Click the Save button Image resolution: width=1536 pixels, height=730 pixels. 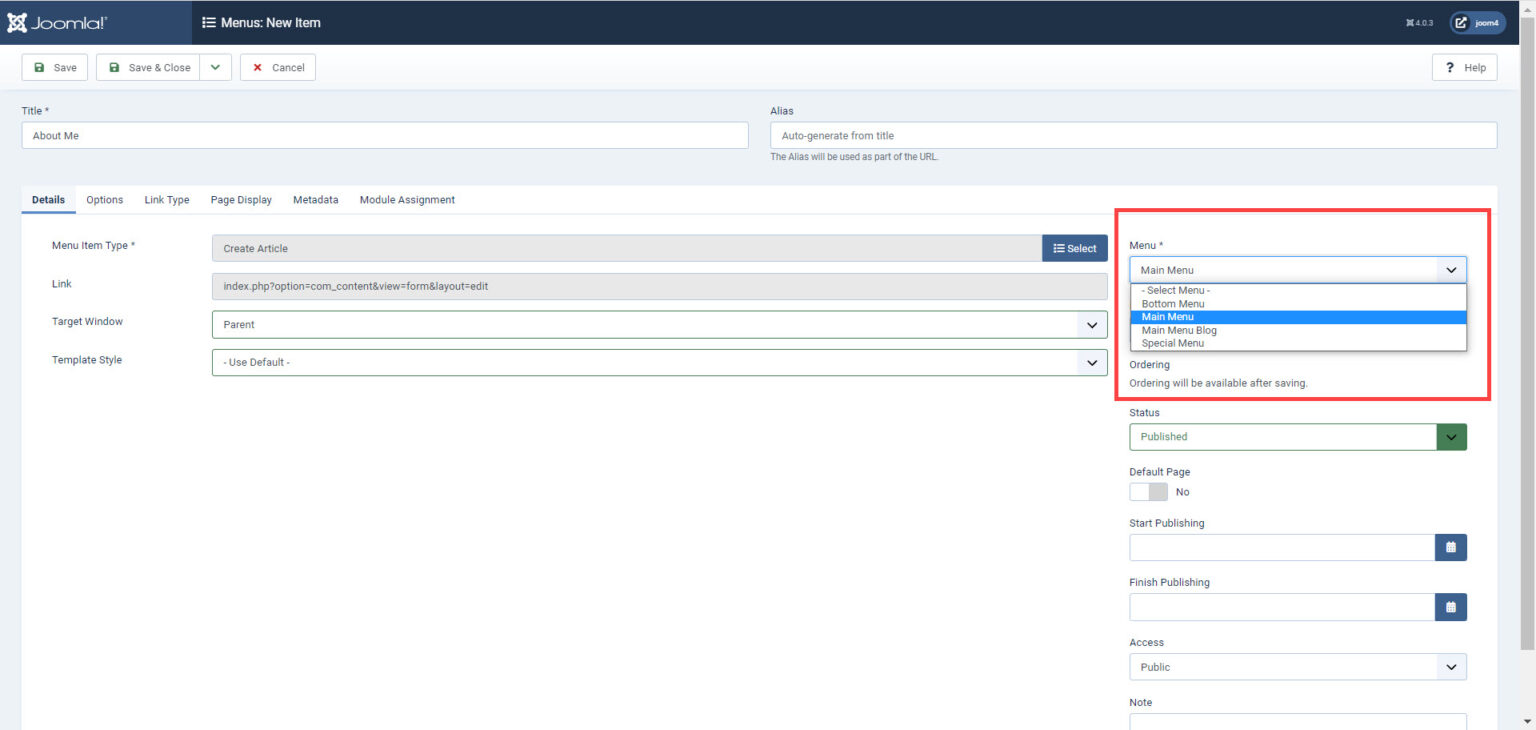click(55, 67)
